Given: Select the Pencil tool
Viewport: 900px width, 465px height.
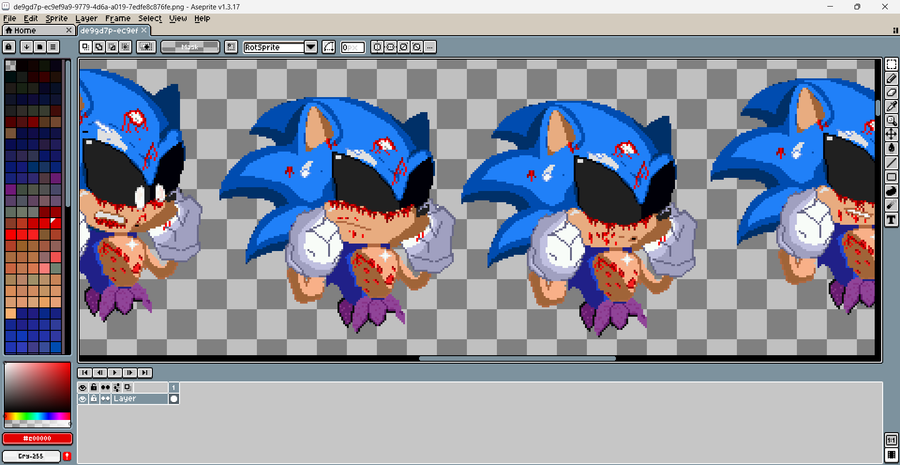Looking at the screenshot, I should [x=891, y=78].
